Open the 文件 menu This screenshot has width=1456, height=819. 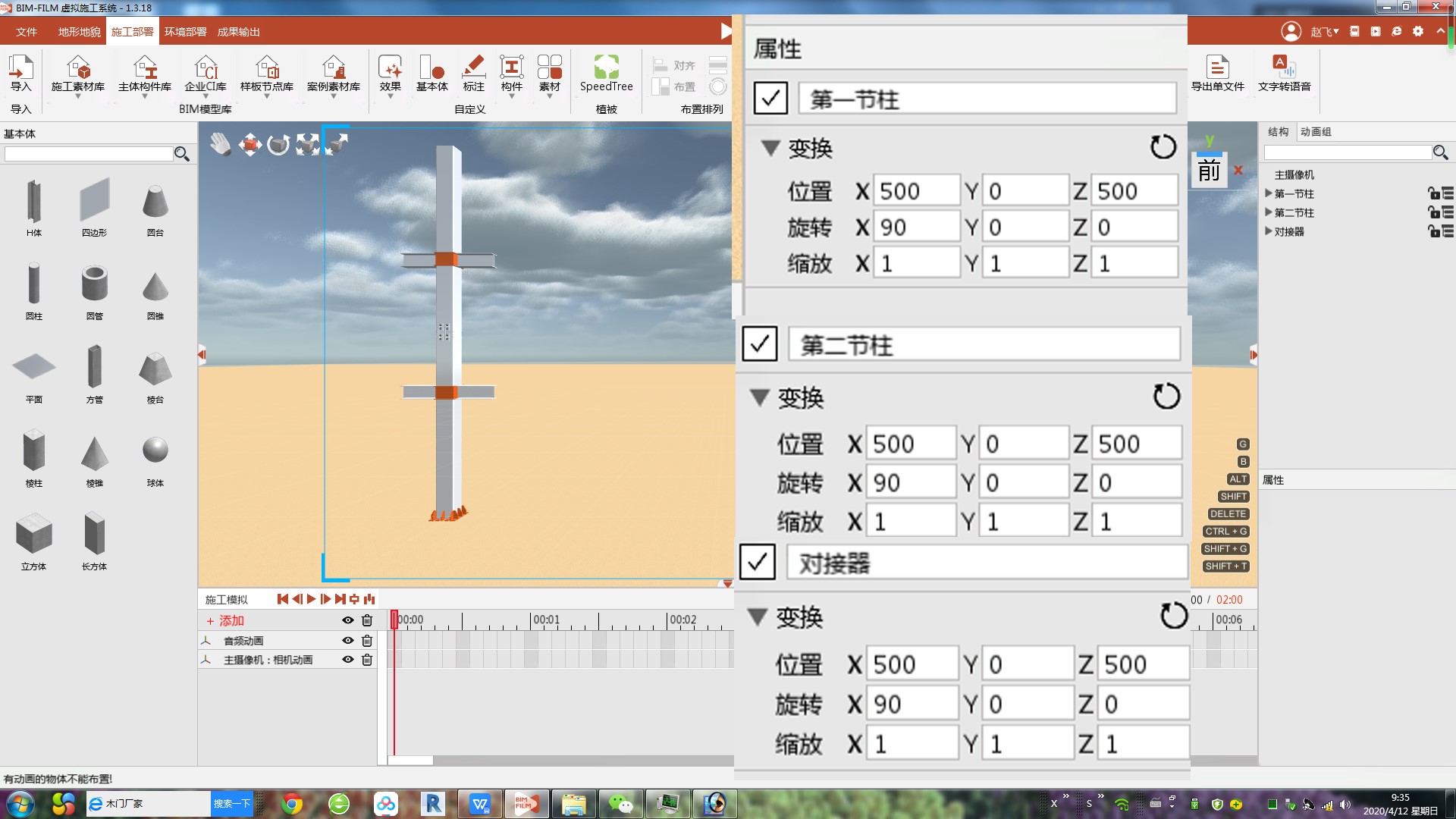pos(27,32)
